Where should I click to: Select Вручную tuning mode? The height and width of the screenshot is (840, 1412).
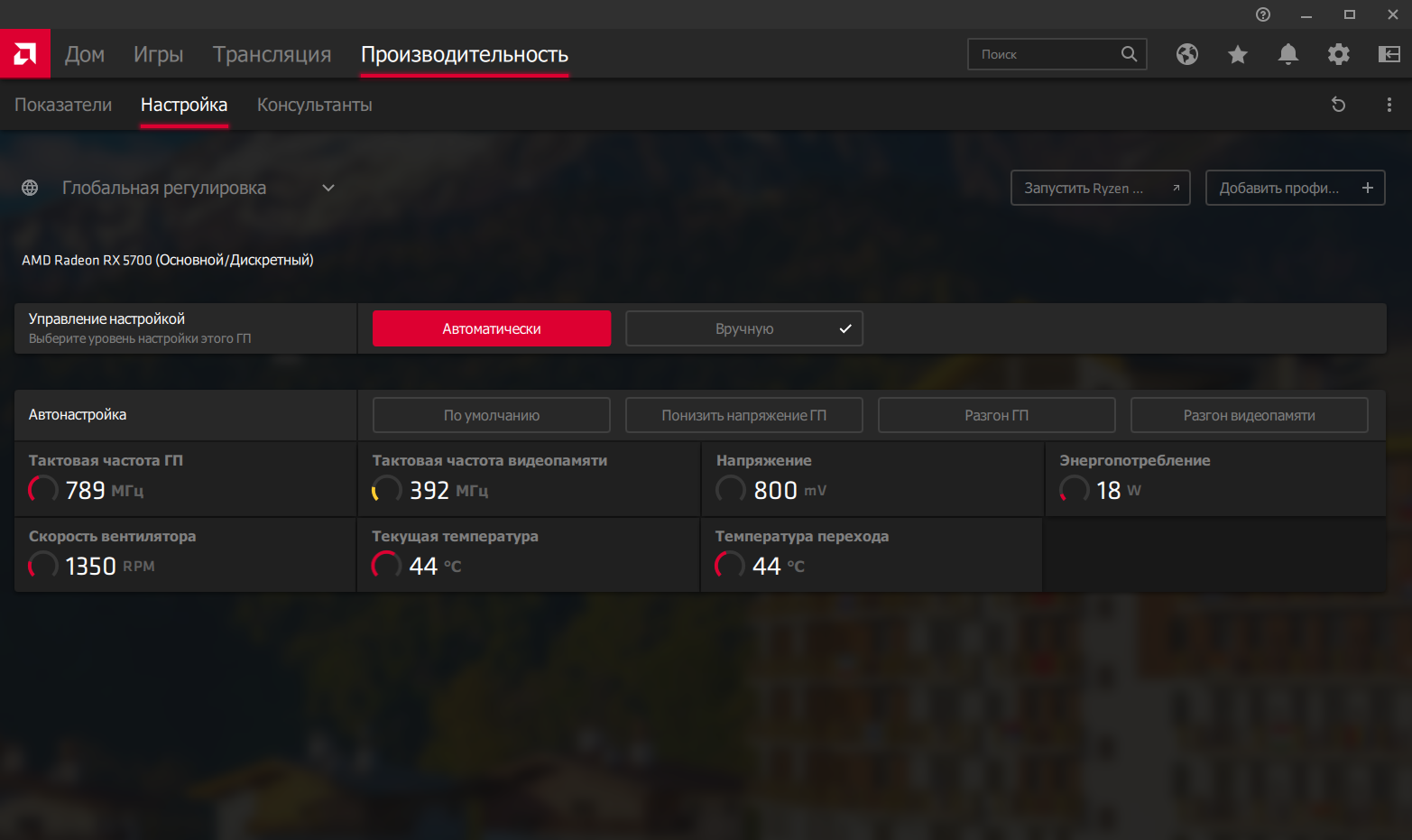click(744, 328)
